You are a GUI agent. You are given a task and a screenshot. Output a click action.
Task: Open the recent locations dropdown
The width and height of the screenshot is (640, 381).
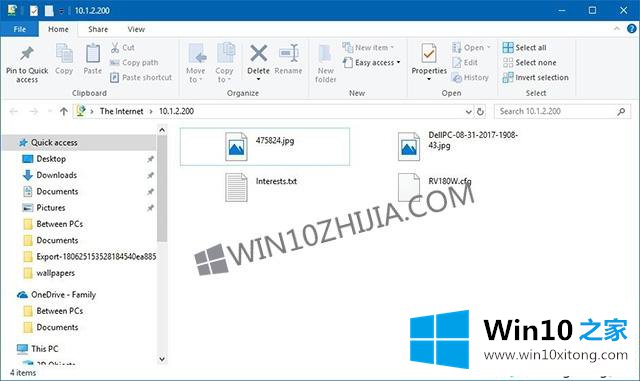pyautogui.click(x=50, y=111)
